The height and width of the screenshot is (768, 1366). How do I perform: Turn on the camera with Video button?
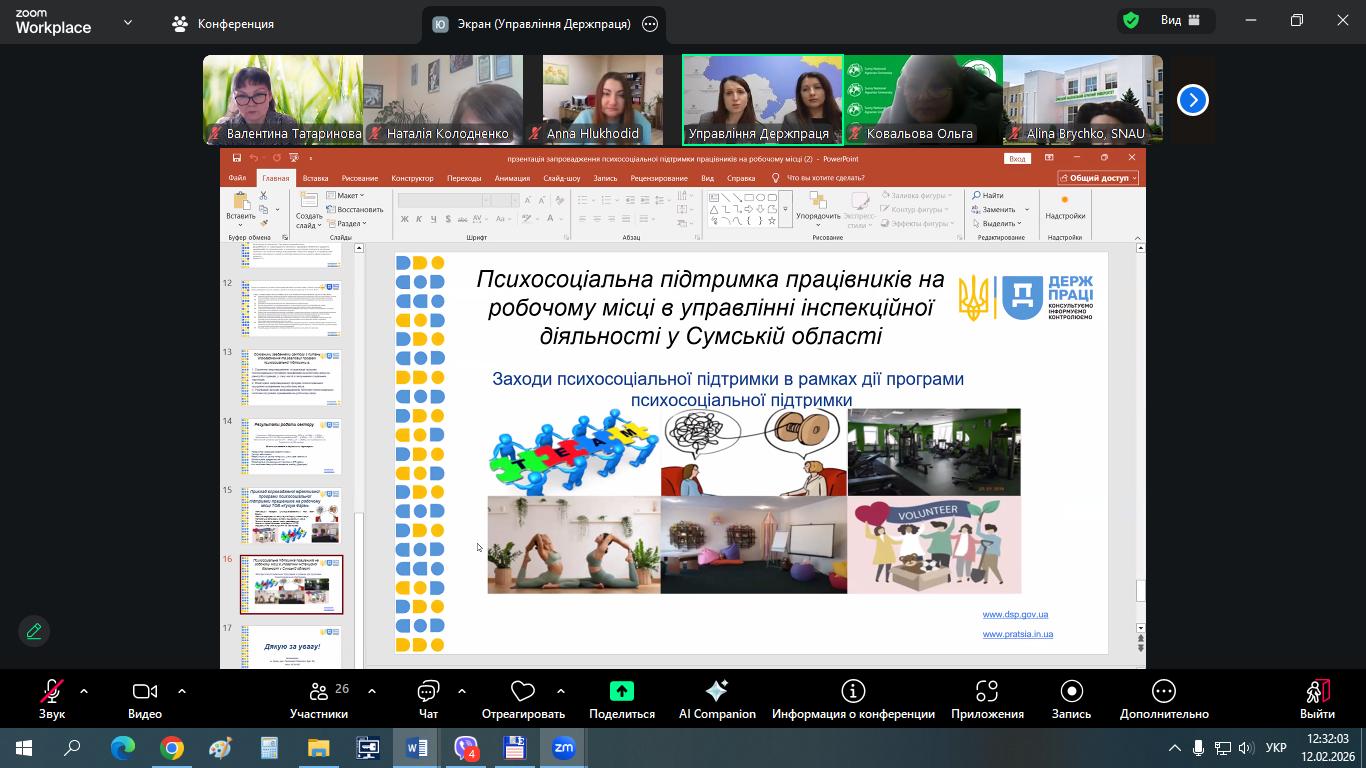click(x=145, y=699)
